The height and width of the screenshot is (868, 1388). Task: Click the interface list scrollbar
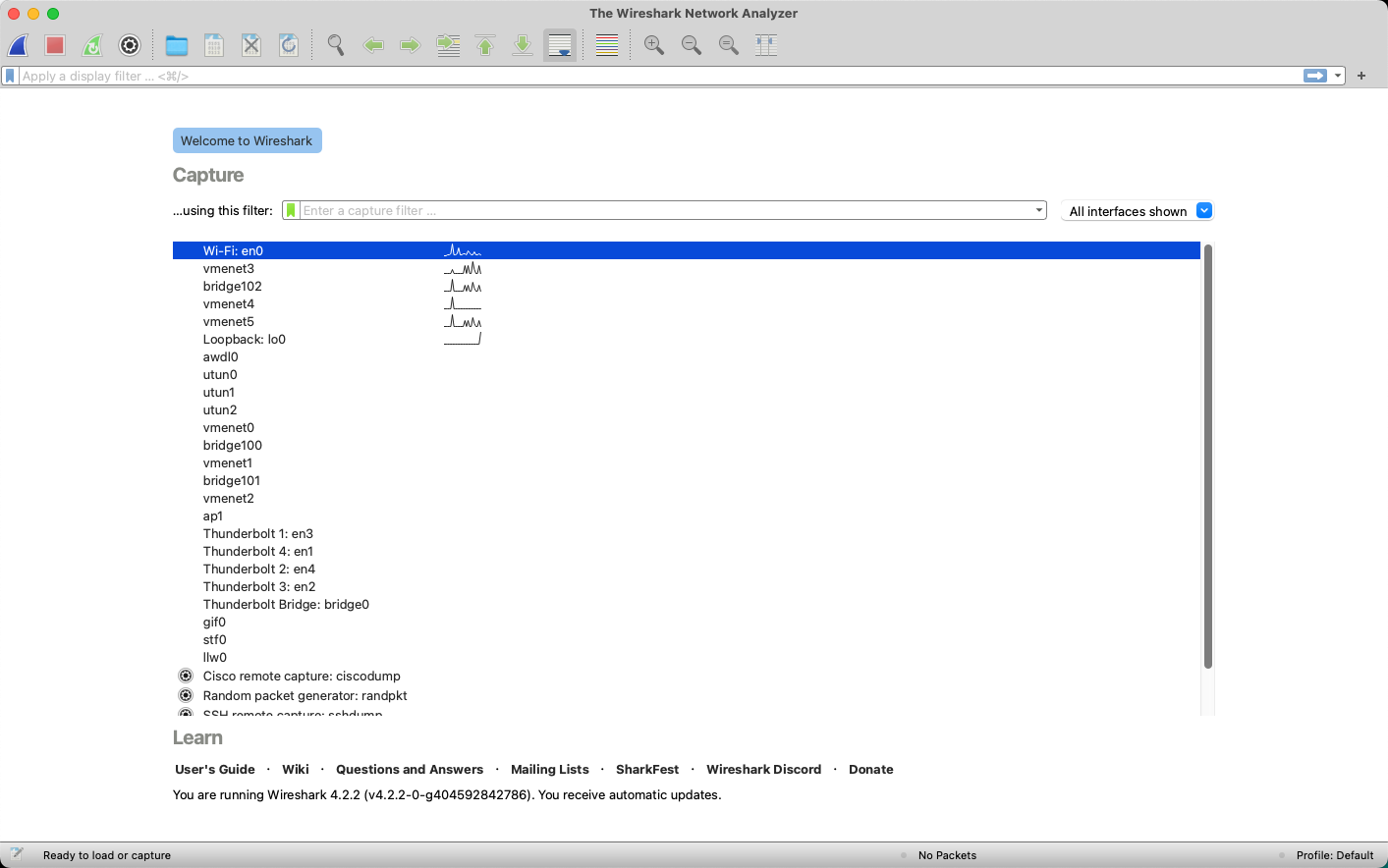click(1207, 457)
